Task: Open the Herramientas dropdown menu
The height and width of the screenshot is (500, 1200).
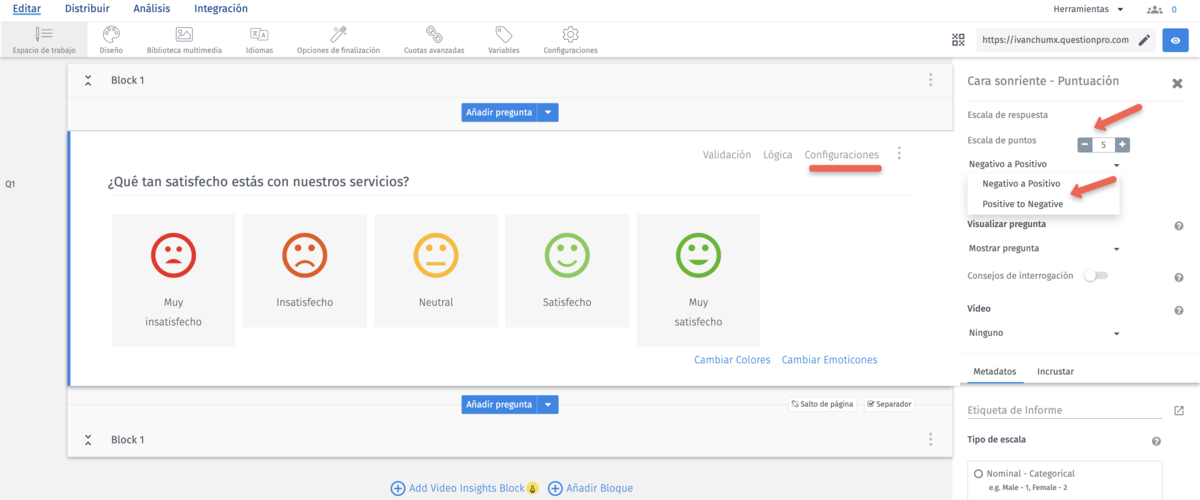Action: 1088,9
